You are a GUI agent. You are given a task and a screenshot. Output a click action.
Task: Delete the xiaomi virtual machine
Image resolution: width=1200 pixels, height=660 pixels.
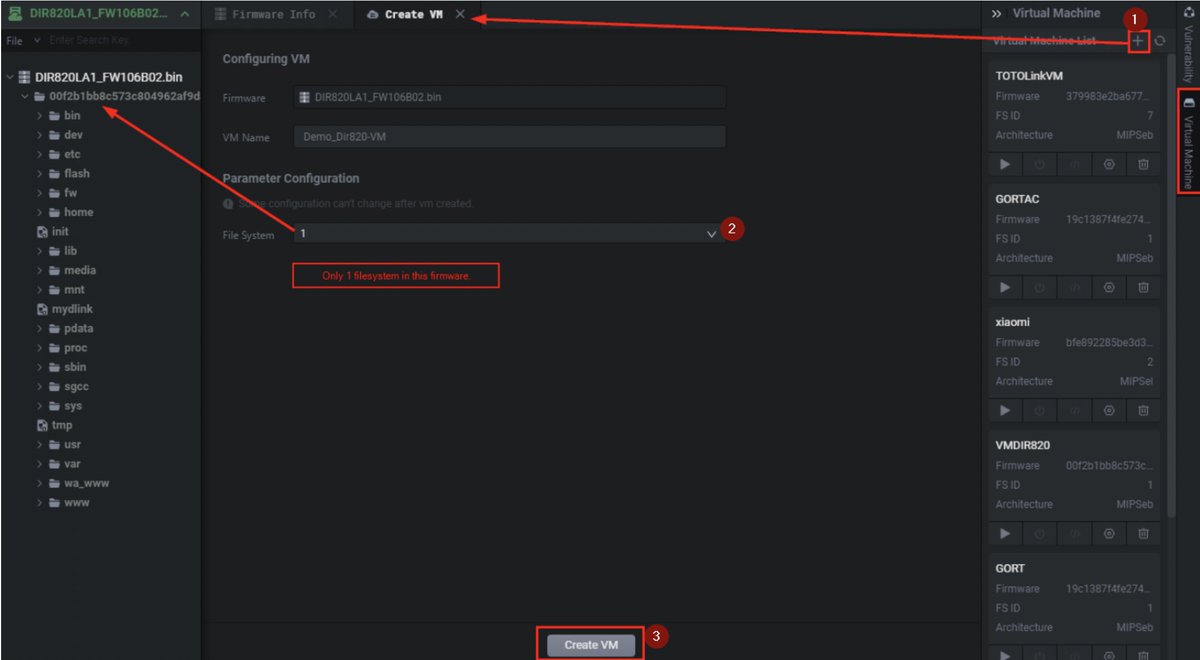(1144, 410)
